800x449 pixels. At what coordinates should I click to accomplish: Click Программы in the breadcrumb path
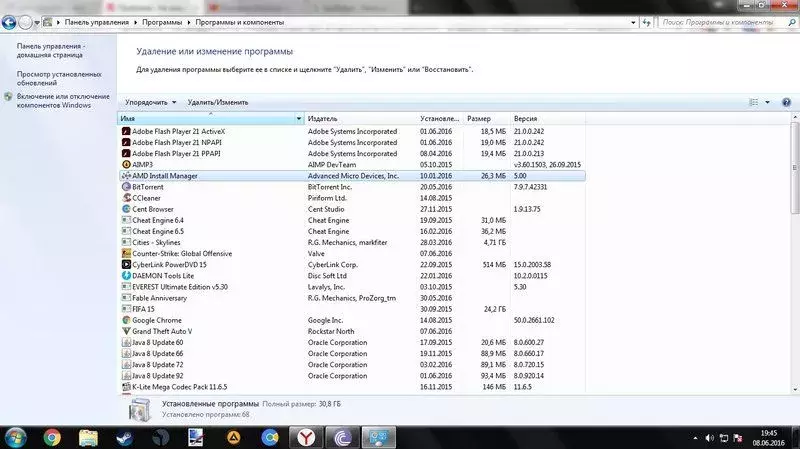pos(162,22)
